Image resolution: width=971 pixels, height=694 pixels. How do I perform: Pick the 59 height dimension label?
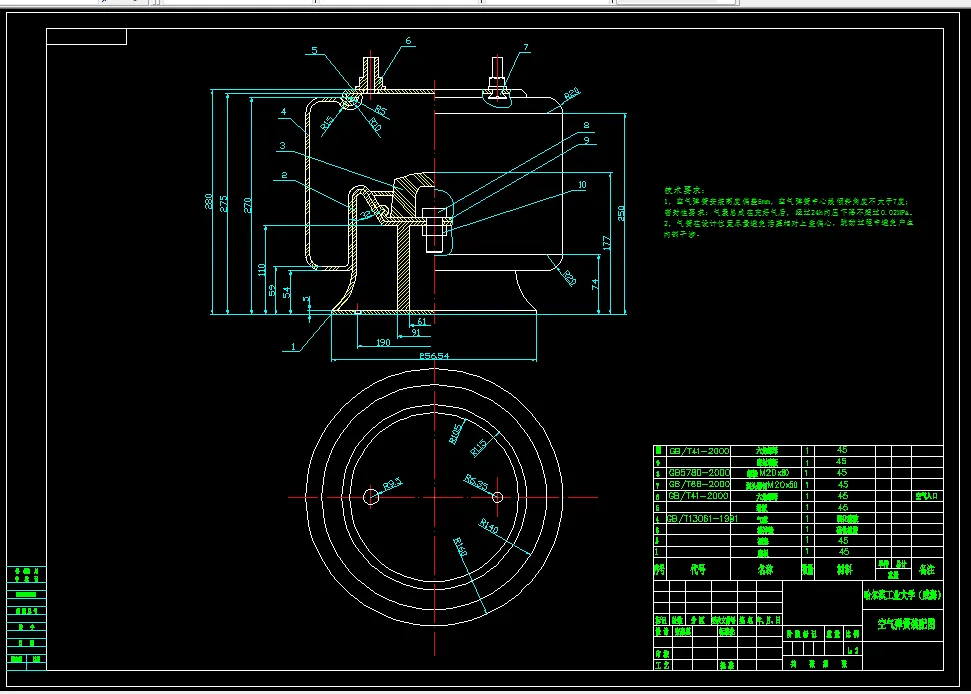click(272, 290)
